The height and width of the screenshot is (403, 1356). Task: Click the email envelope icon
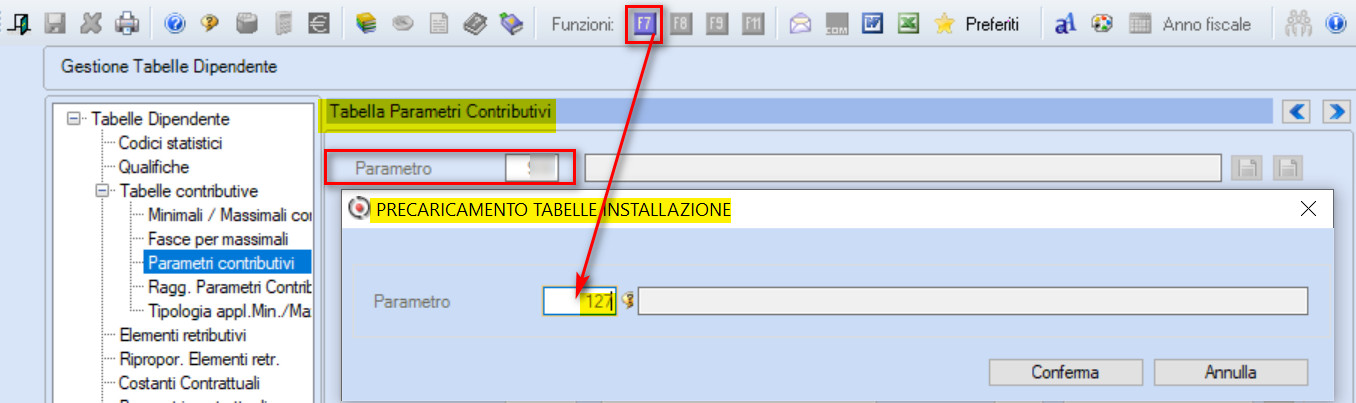[x=800, y=23]
